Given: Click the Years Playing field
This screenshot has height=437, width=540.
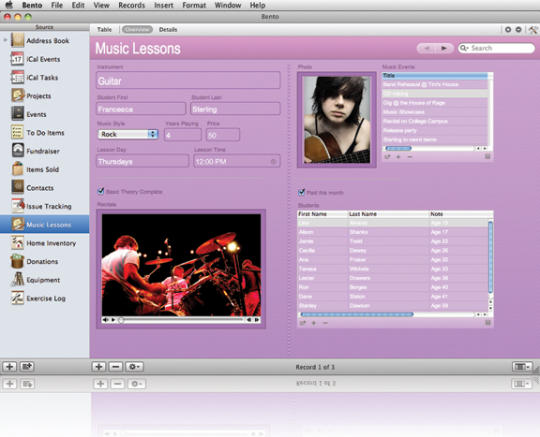Looking at the screenshot, I should coord(183,135).
